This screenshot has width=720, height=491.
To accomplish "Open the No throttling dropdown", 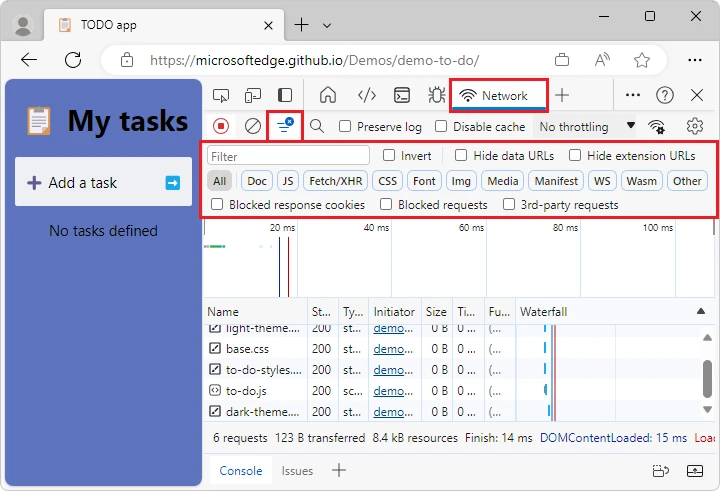I will (586, 126).
